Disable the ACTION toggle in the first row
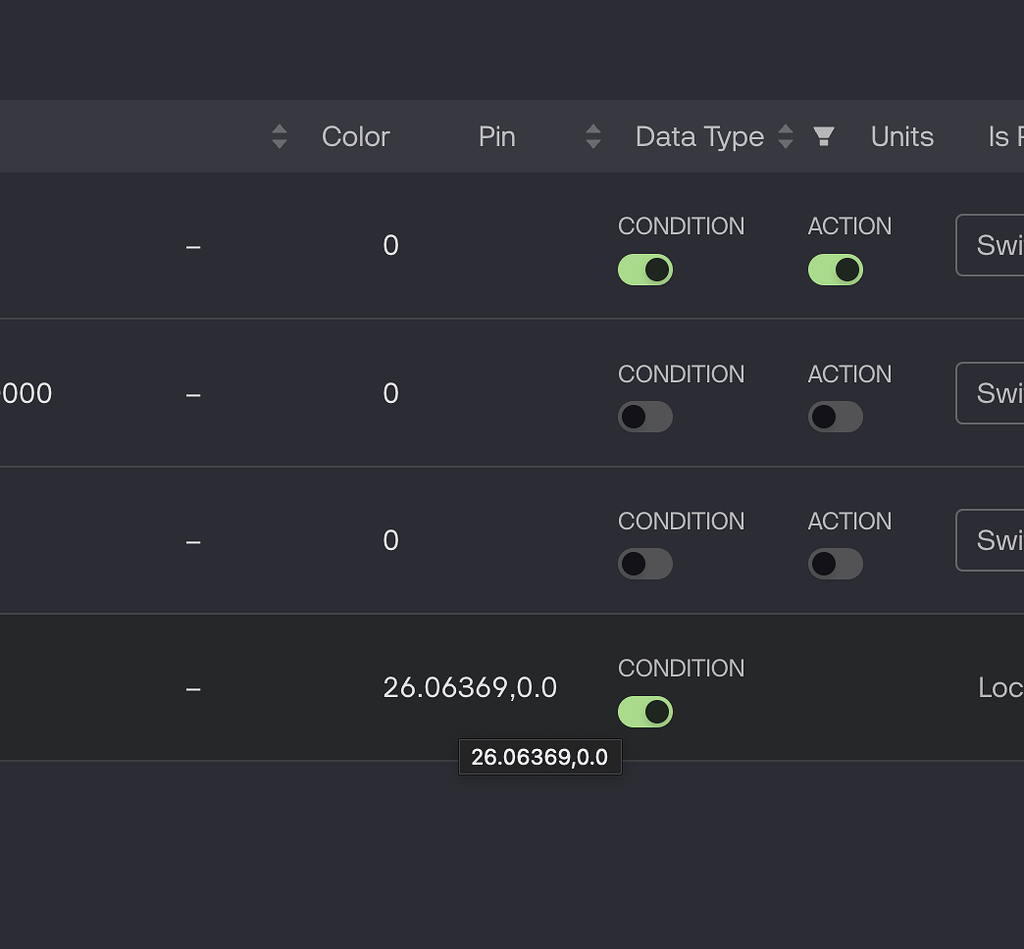This screenshot has width=1024, height=949. tap(835, 269)
